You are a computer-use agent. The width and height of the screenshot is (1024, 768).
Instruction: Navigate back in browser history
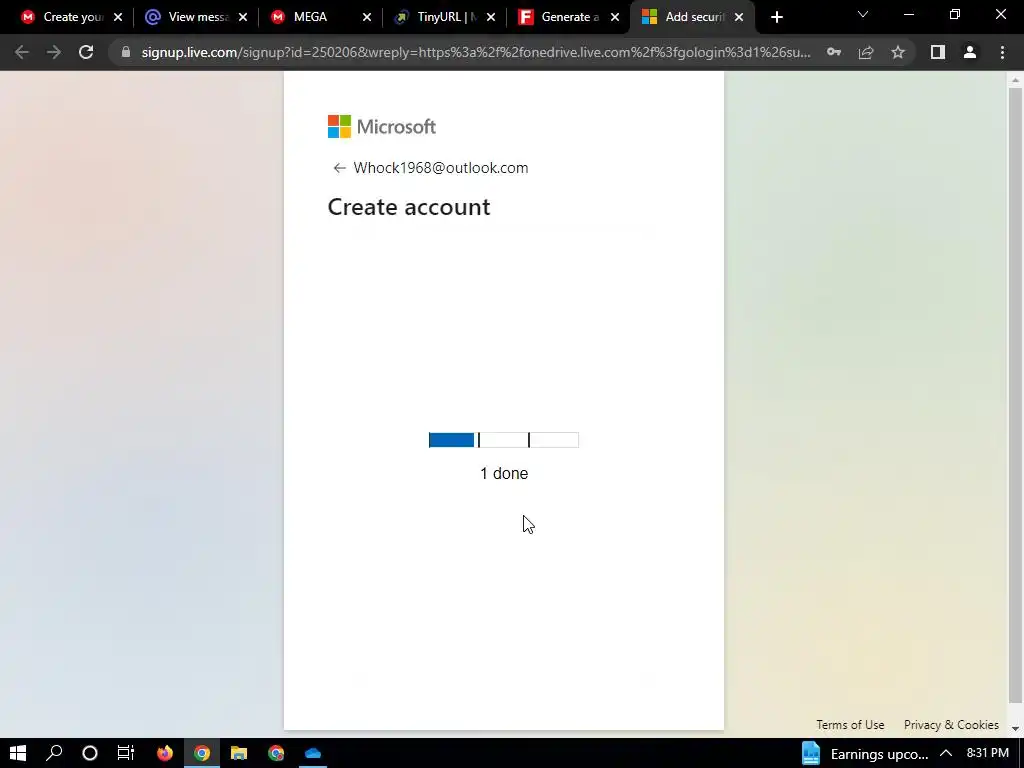pos(22,52)
